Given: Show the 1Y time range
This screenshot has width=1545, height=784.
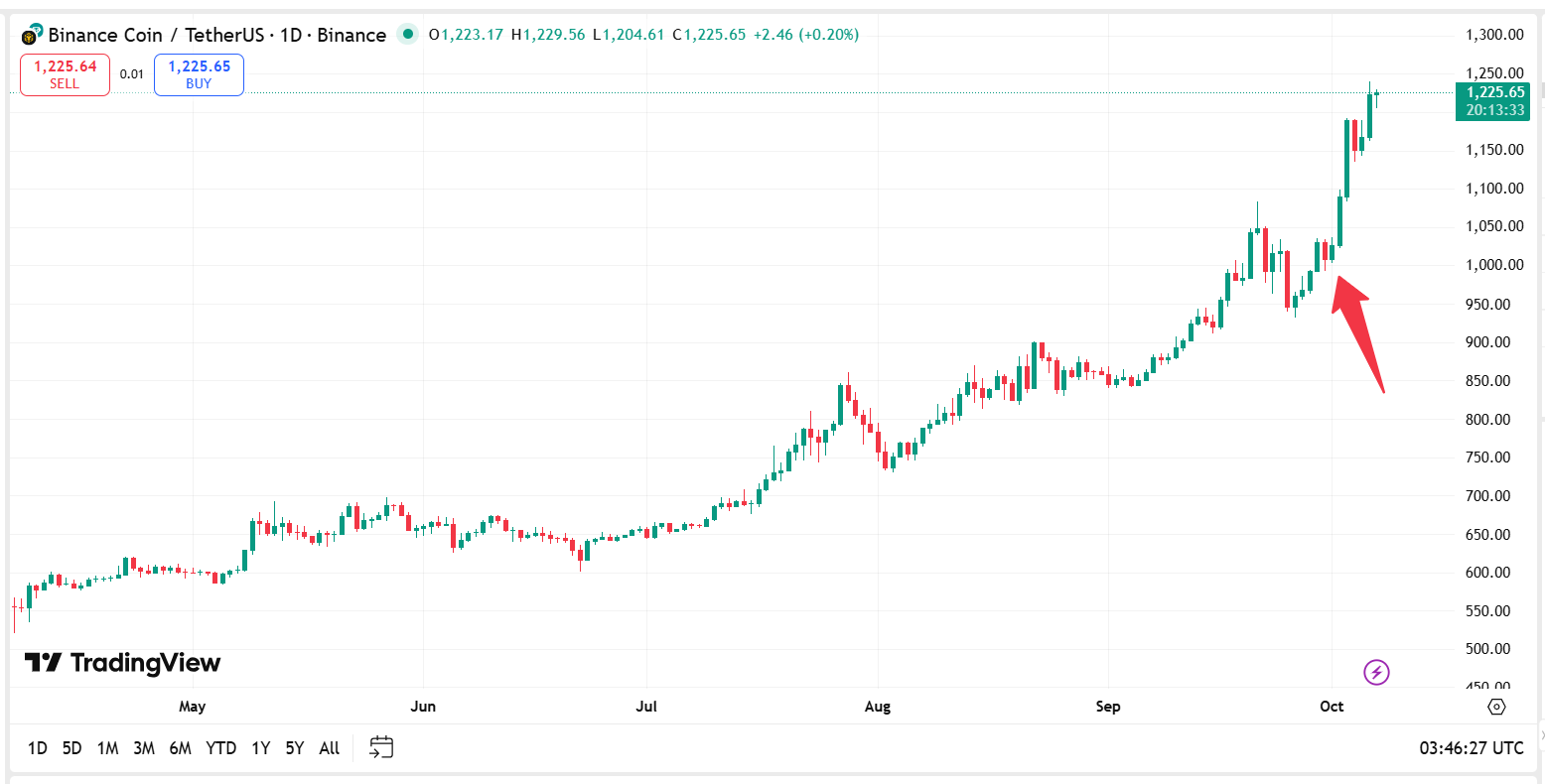Looking at the screenshot, I should pos(260,748).
